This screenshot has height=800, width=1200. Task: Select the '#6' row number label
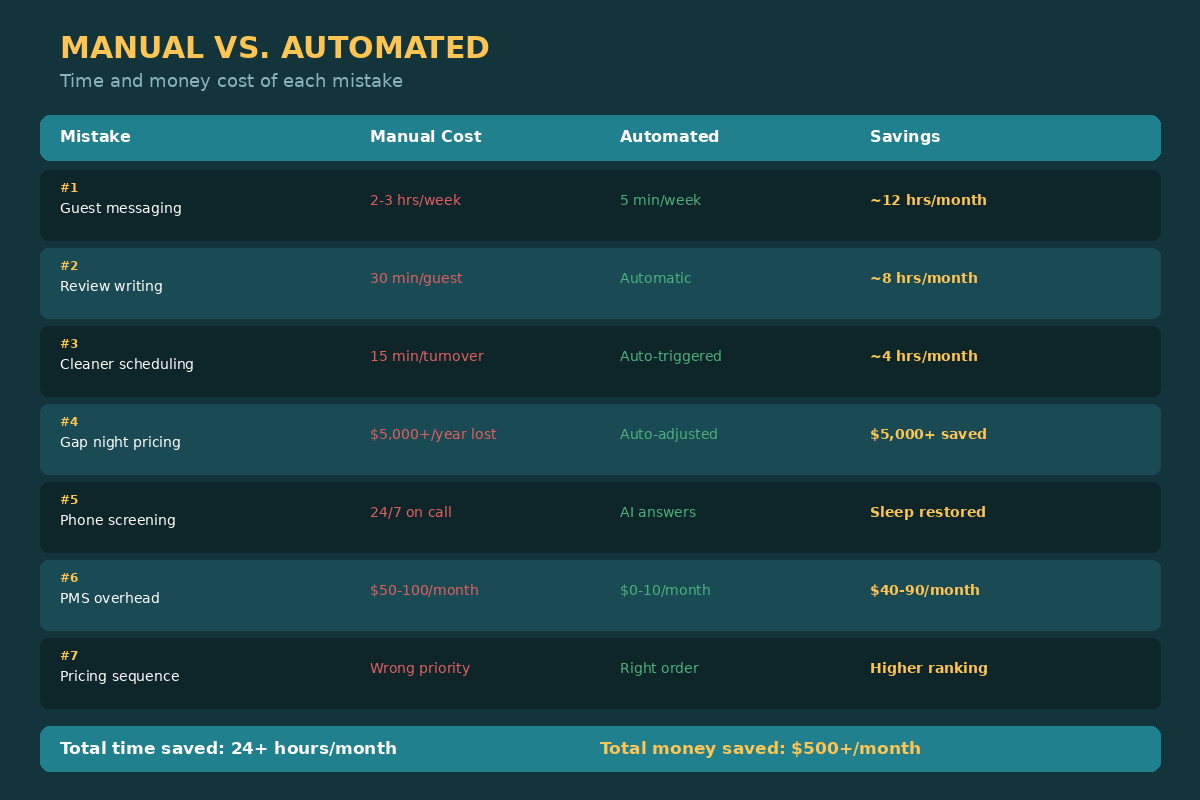(x=69, y=578)
